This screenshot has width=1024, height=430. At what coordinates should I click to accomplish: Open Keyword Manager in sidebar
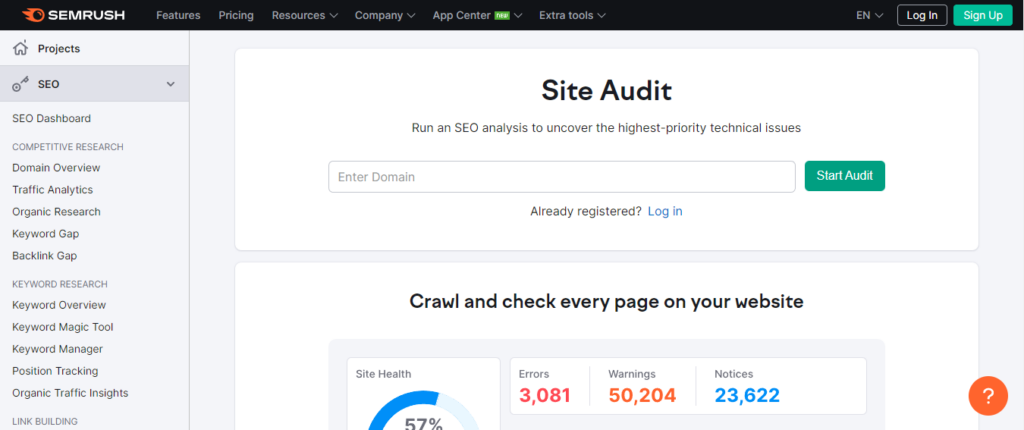pyautogui.click(x=57, y=349)
